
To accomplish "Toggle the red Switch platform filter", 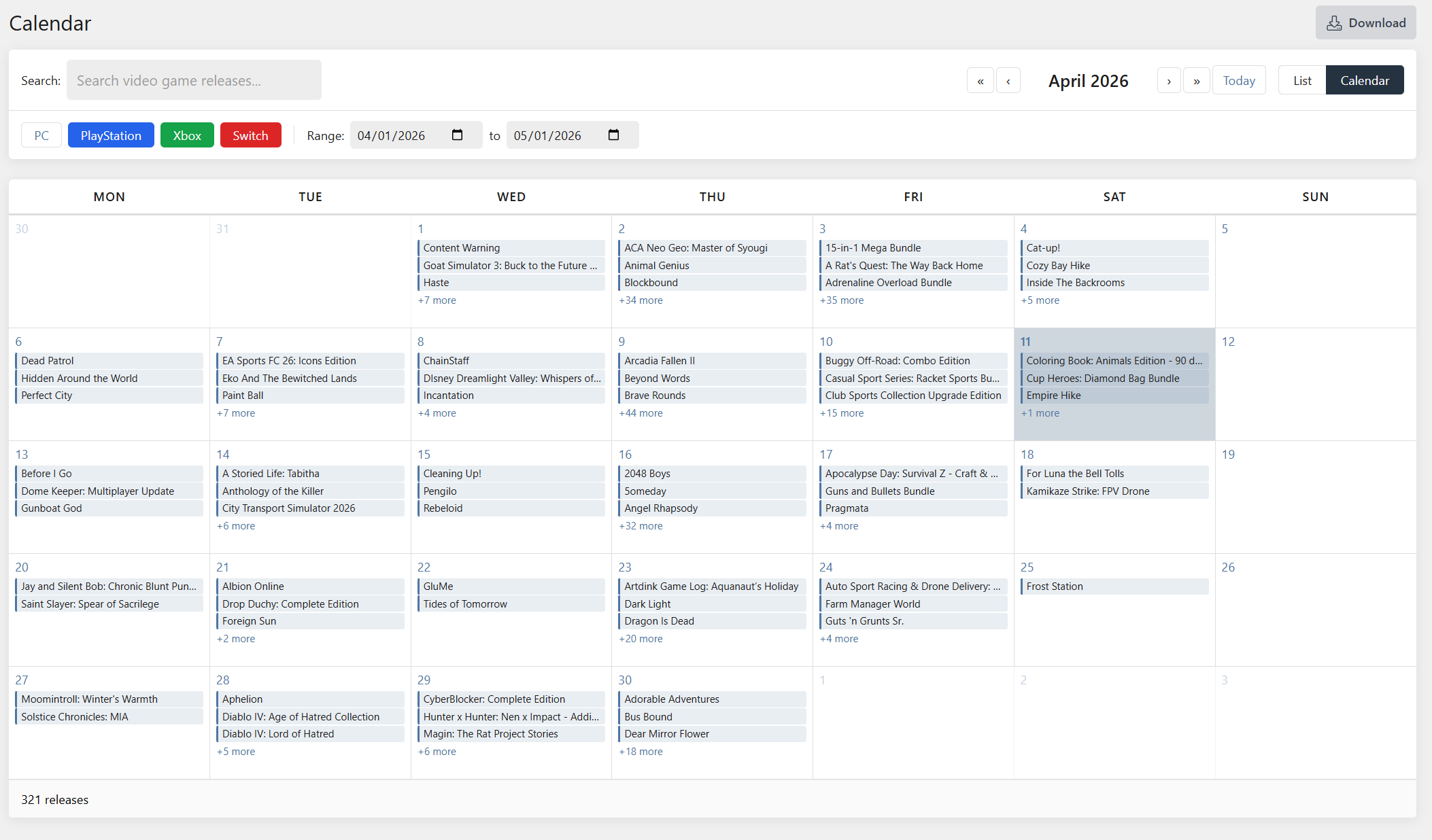I will tap(250, 135).
